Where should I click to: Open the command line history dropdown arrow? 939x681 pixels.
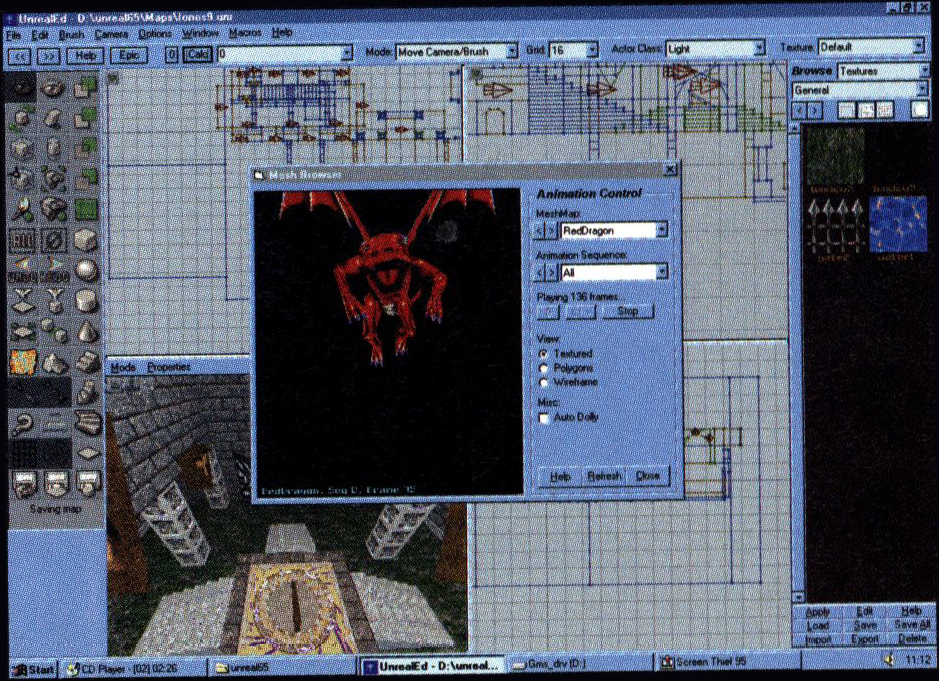[x=346, y=54]
